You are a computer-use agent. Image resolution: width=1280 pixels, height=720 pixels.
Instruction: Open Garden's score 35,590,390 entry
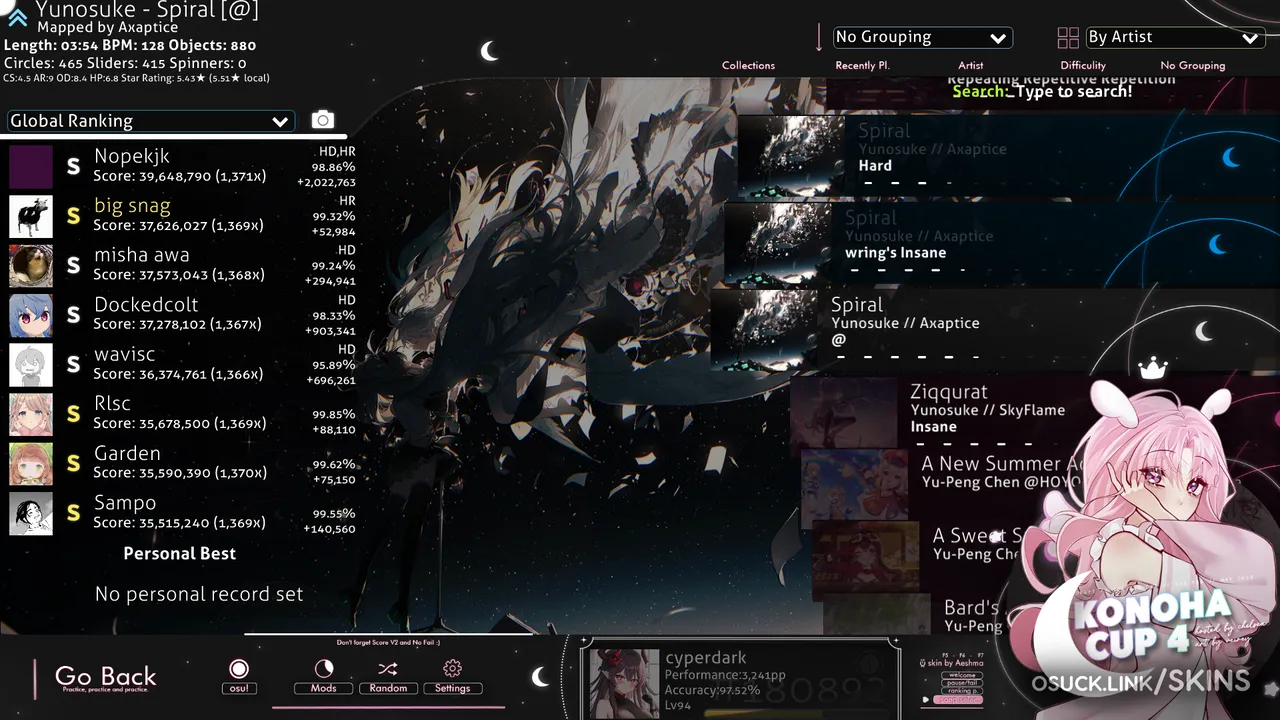tap(182, 464)
